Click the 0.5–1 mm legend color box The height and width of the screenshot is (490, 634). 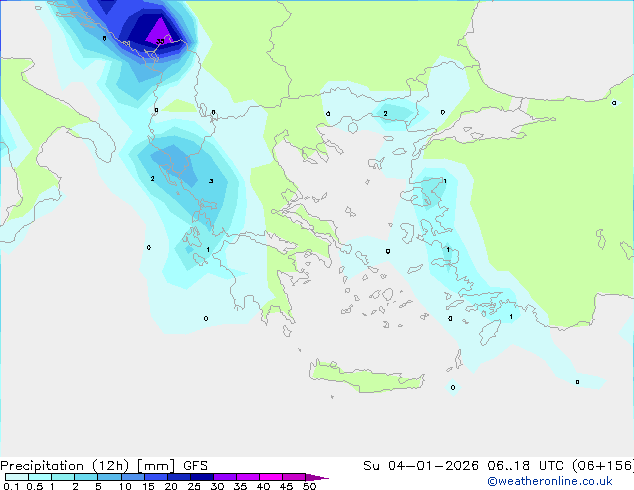coord(40,477)
